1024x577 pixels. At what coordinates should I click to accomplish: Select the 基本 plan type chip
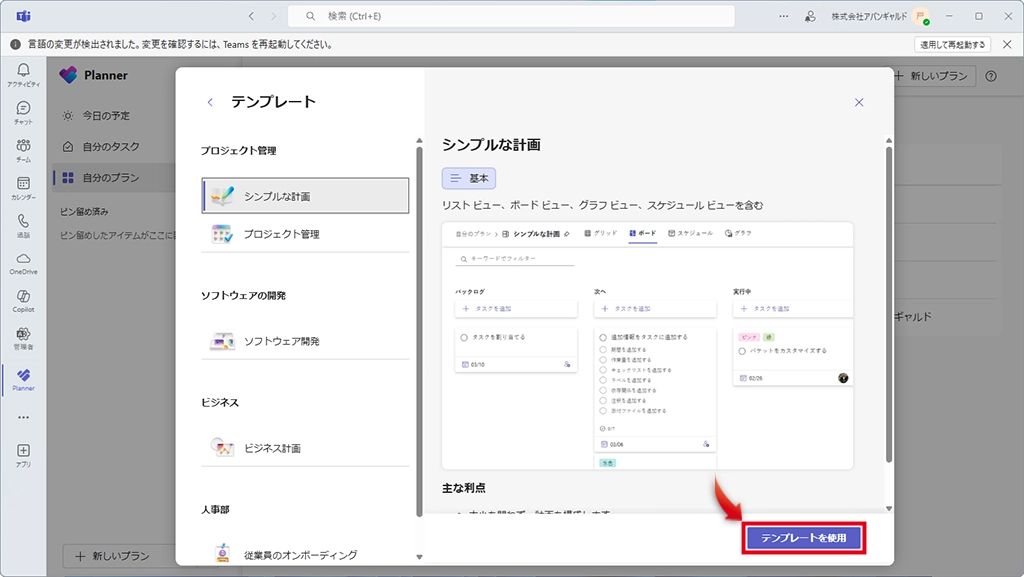click(x=469, y=178)
